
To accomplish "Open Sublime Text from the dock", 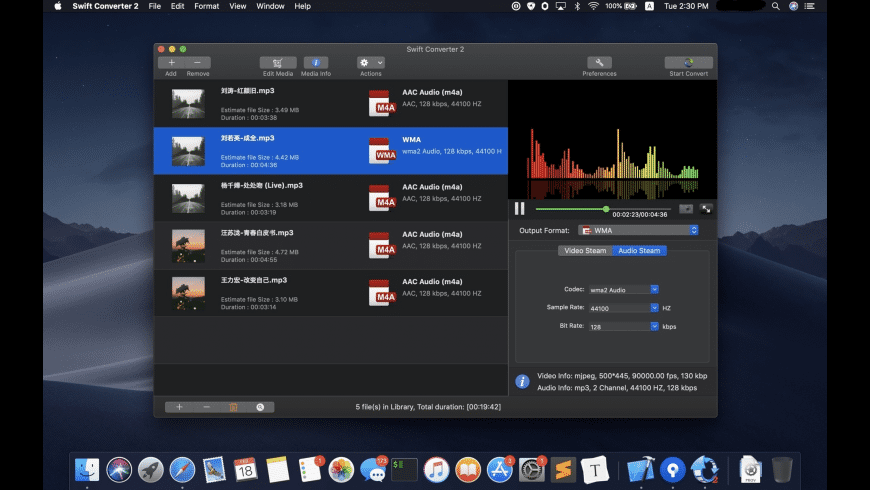I will (563, 470).
